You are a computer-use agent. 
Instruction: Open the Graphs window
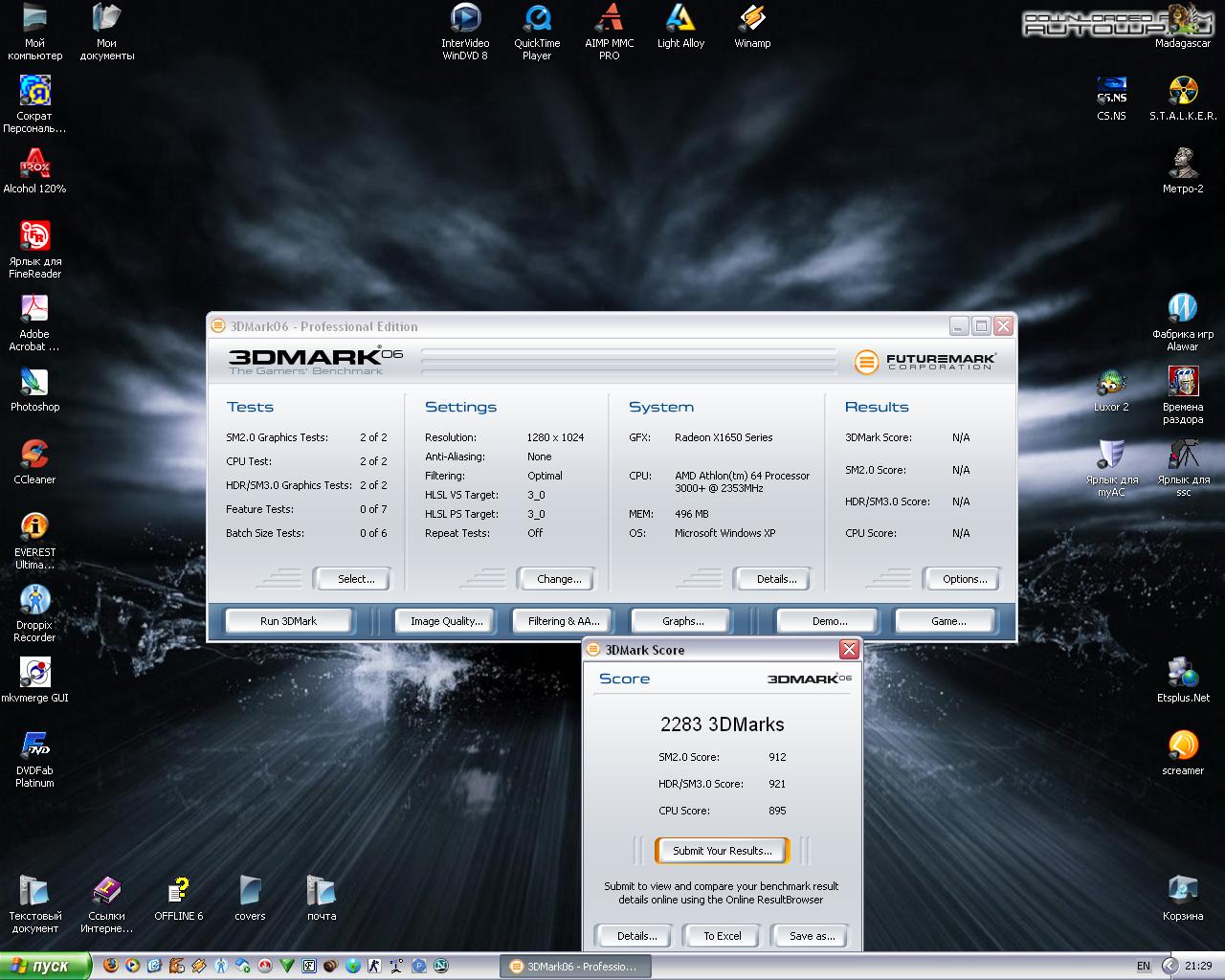pos(682,621)
